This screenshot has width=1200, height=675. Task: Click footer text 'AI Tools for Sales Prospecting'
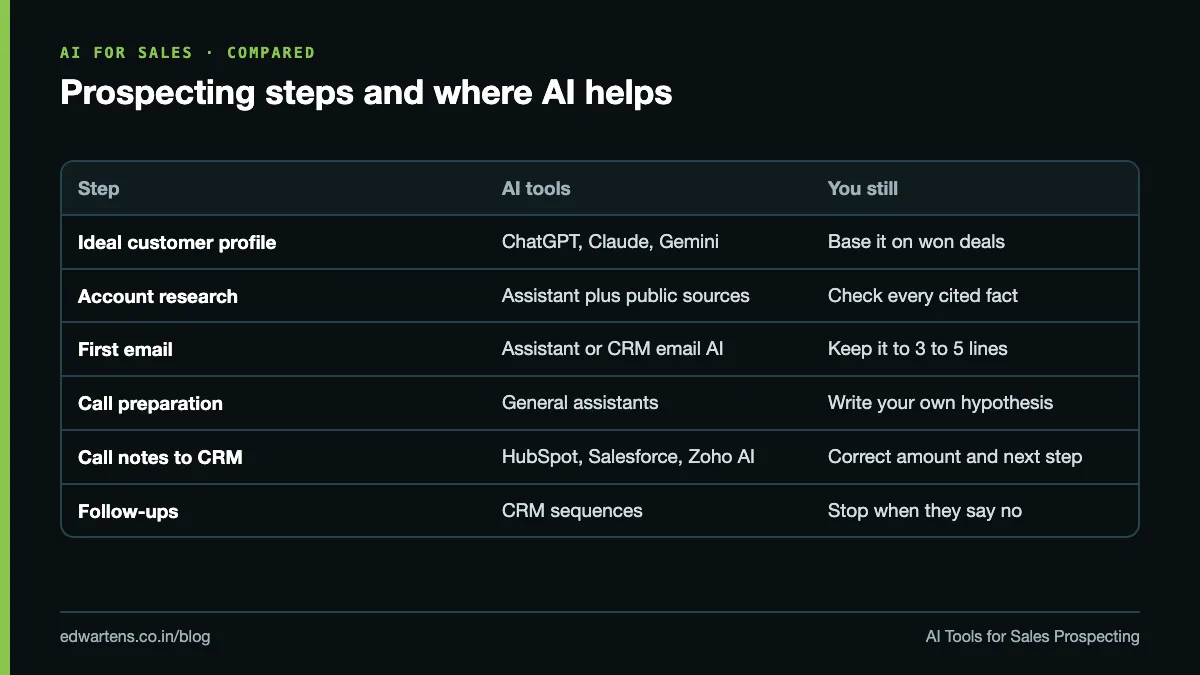click(1033, 637)
